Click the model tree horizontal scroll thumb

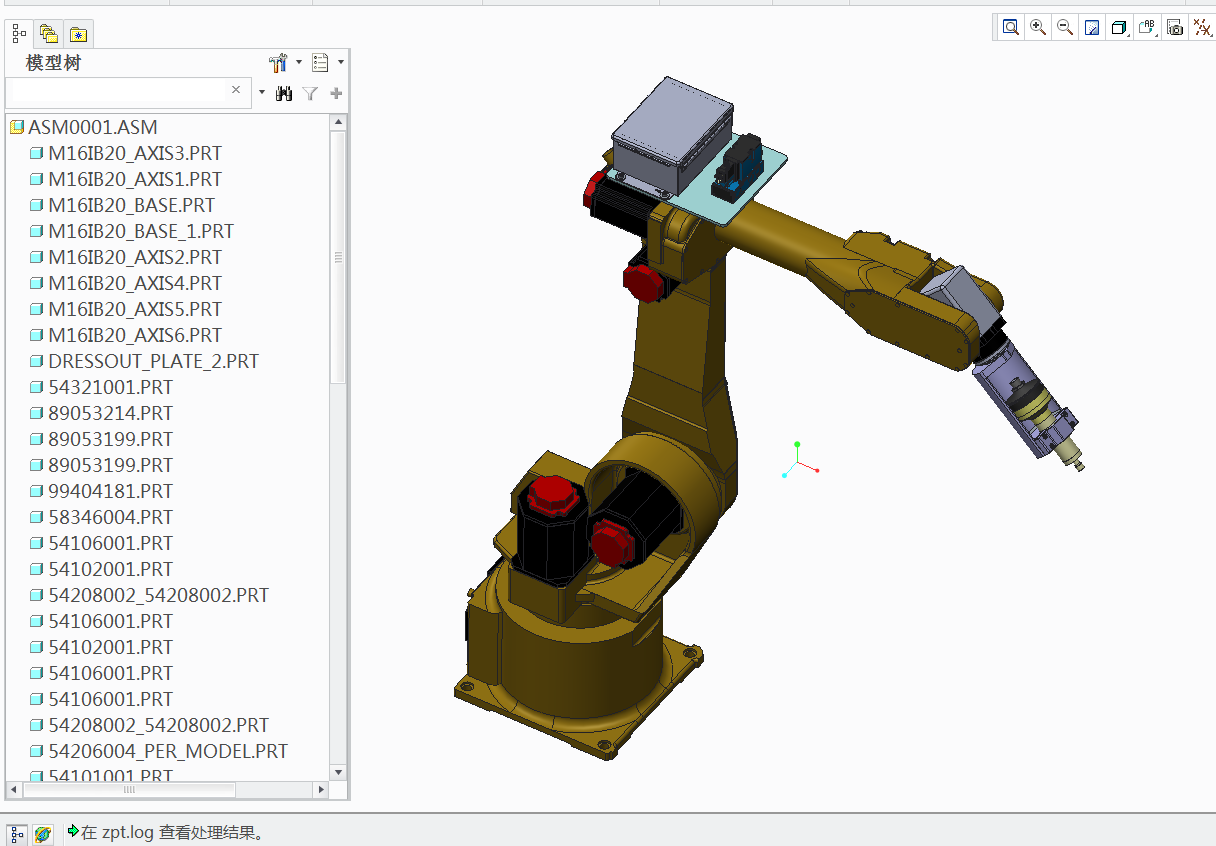[x=129, y=789]
